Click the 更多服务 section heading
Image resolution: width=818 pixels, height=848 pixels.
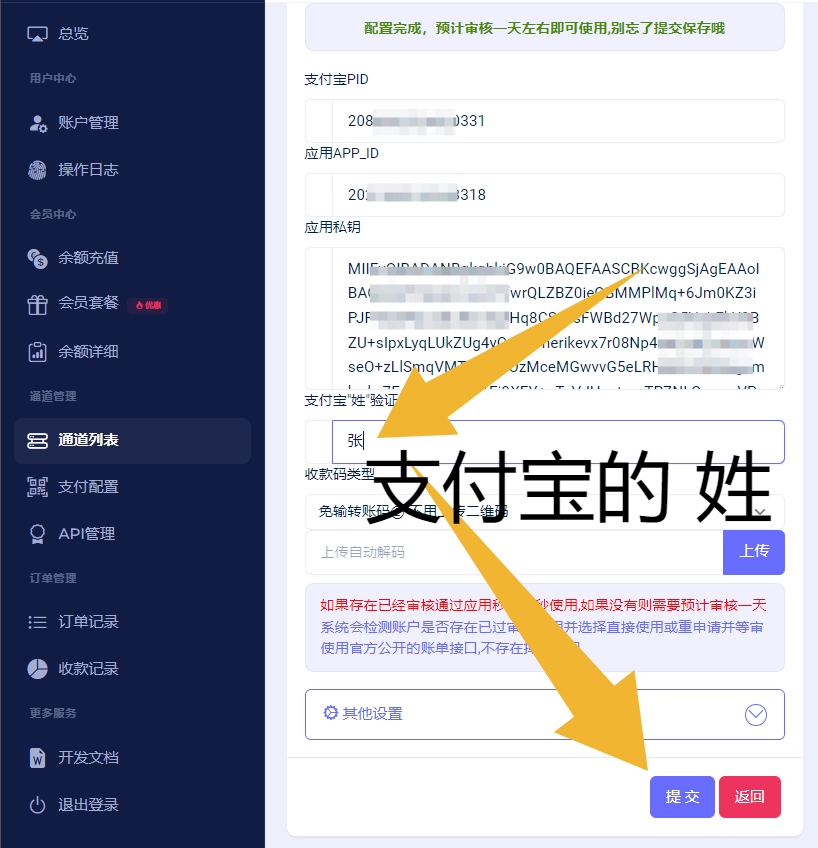53,713
